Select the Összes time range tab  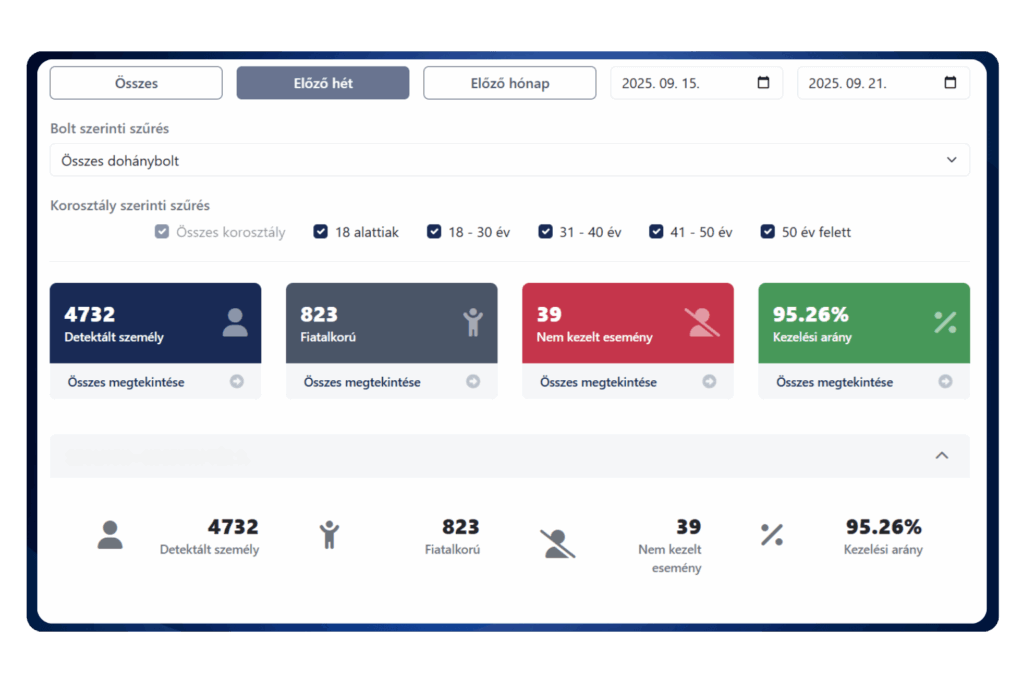(136, 83)
